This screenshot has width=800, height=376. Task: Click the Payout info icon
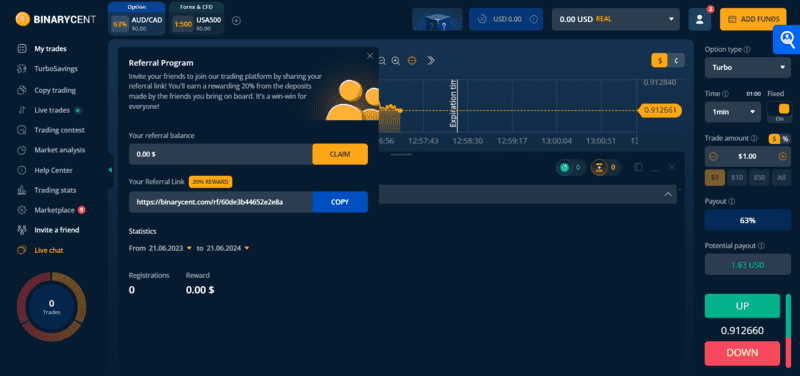click(732, 202)
